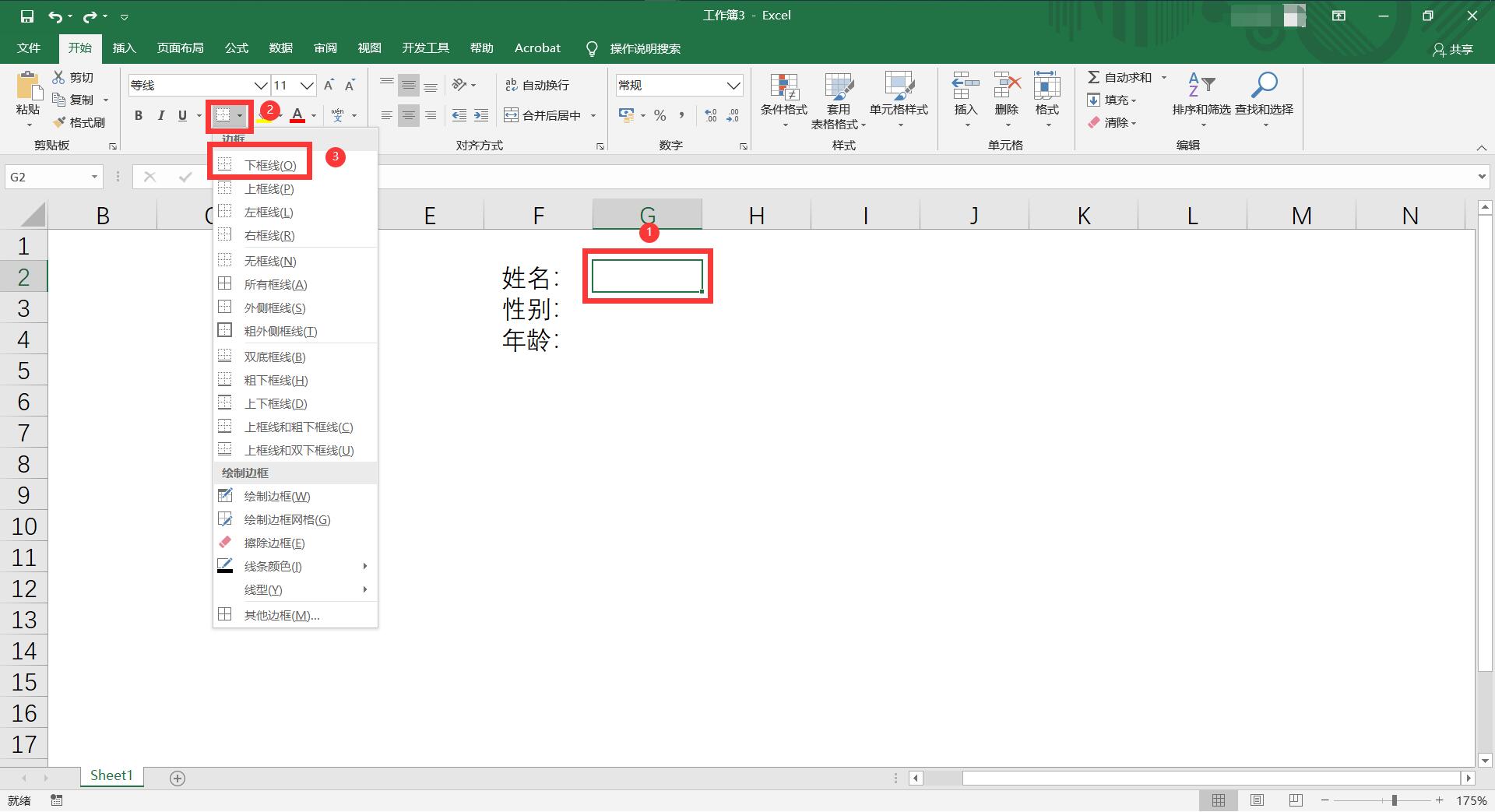Screen dimensions: 1495x812
Task: Add a new worksheet with the plus button
Action: tap(177, 776)
